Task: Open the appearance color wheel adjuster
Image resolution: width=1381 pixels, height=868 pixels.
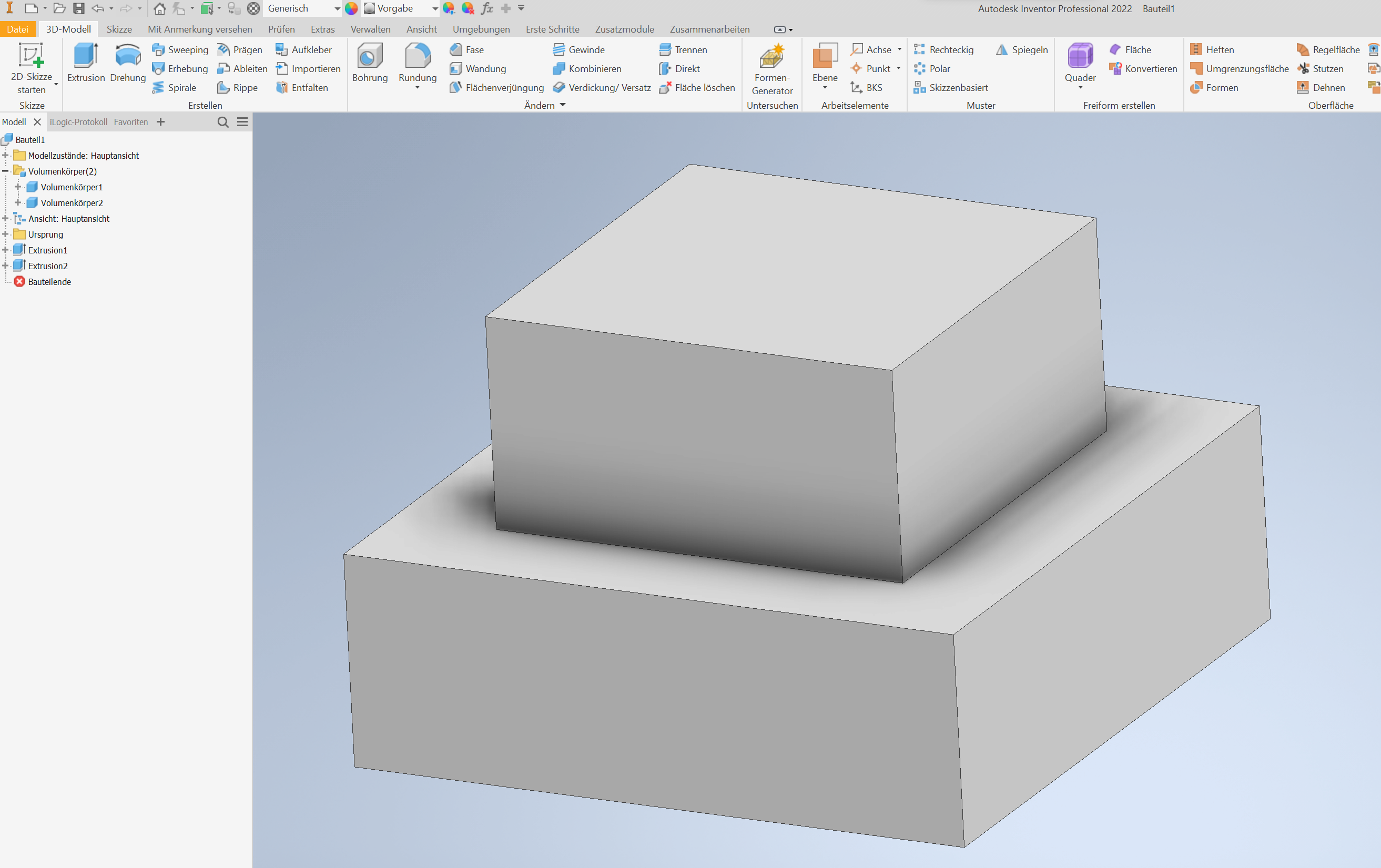Action: [449, 8]
